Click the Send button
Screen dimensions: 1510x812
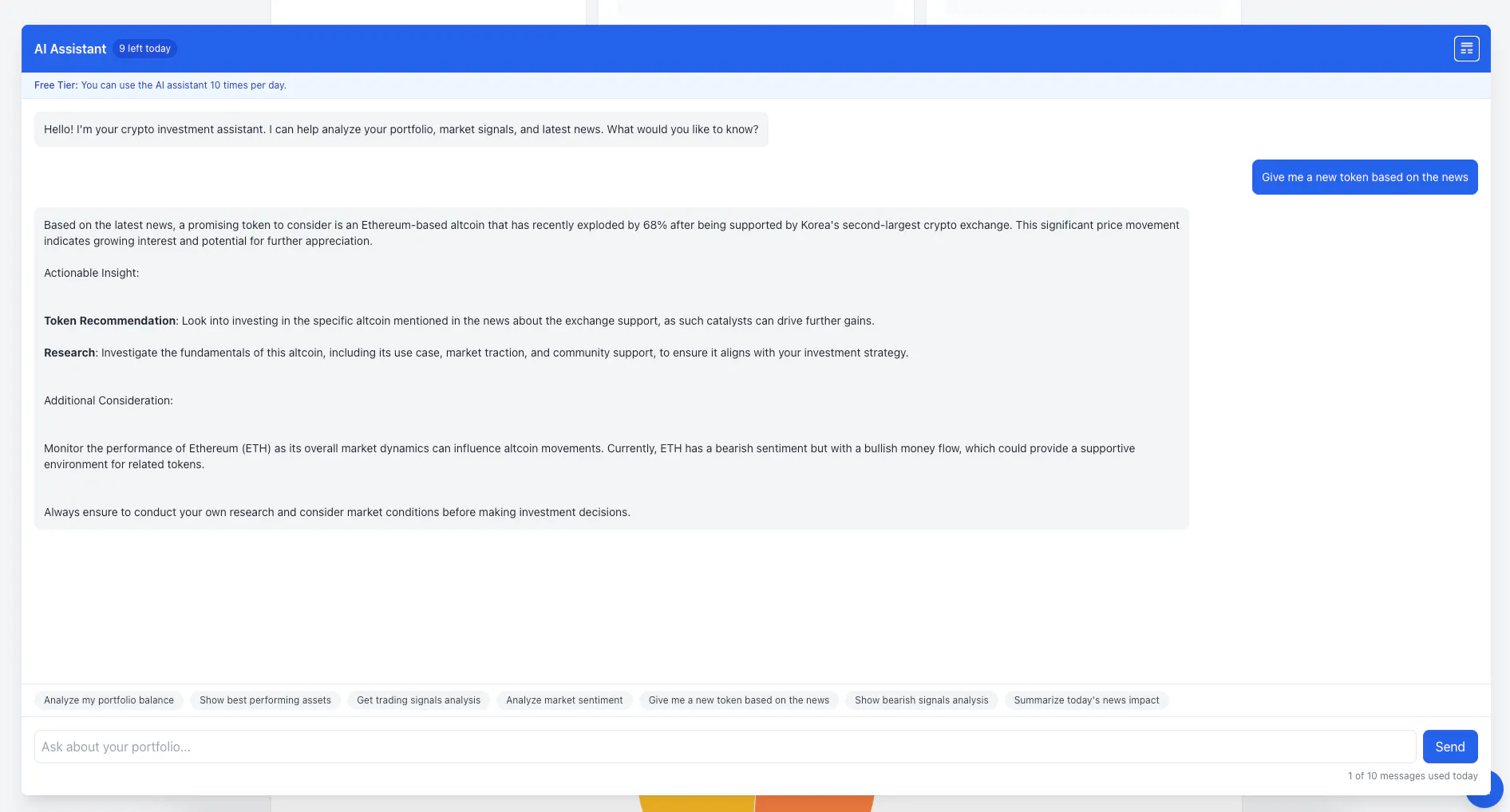1450,747
